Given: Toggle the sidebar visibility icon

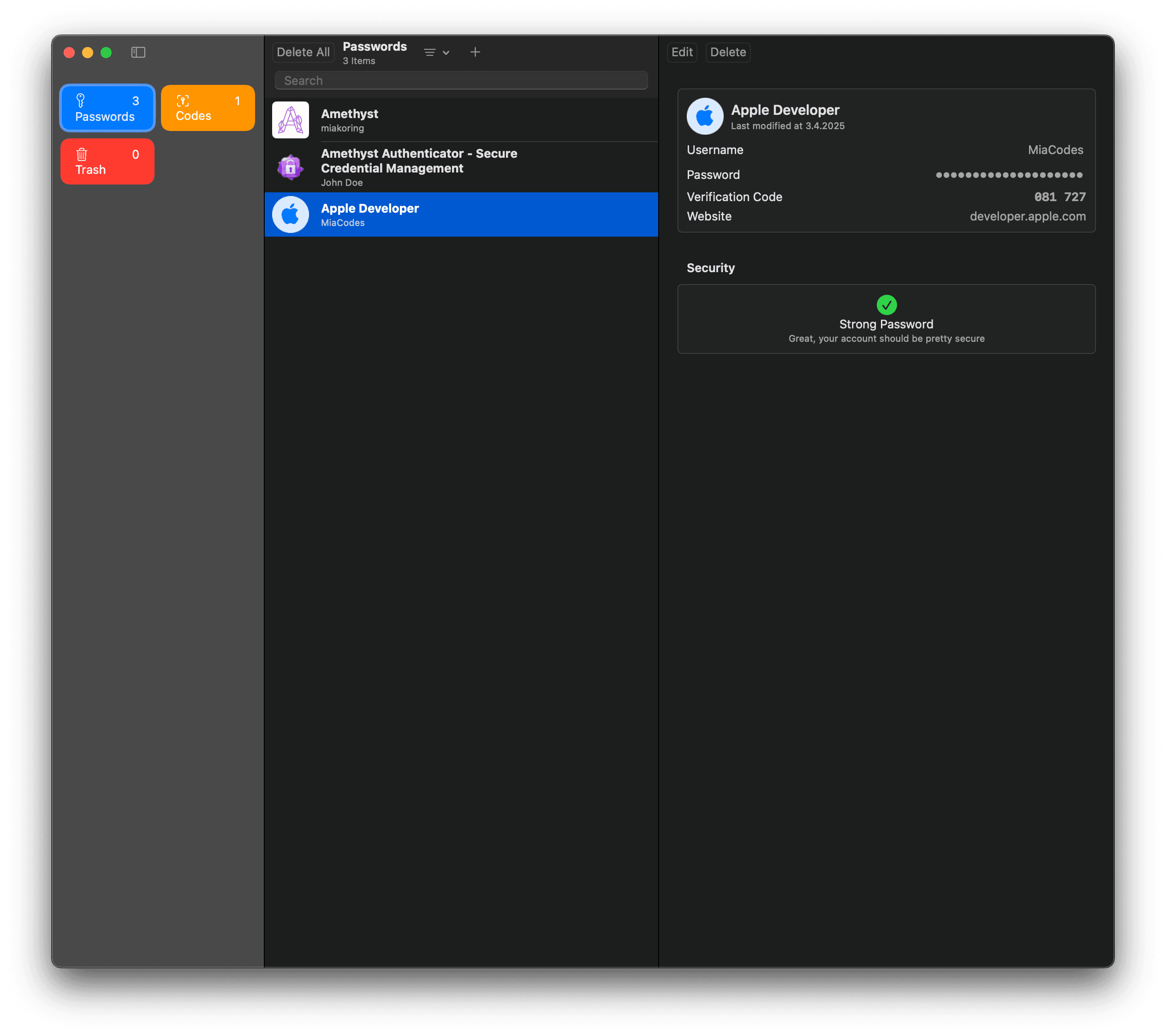Looking at the screenshot, I should [138, 53].
